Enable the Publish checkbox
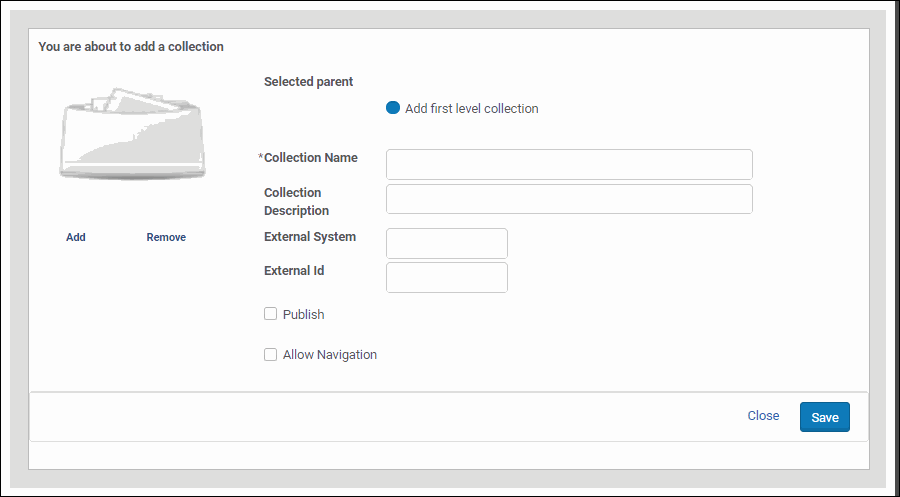Screen dimensions: 900x497 click(x=270, y=314)
